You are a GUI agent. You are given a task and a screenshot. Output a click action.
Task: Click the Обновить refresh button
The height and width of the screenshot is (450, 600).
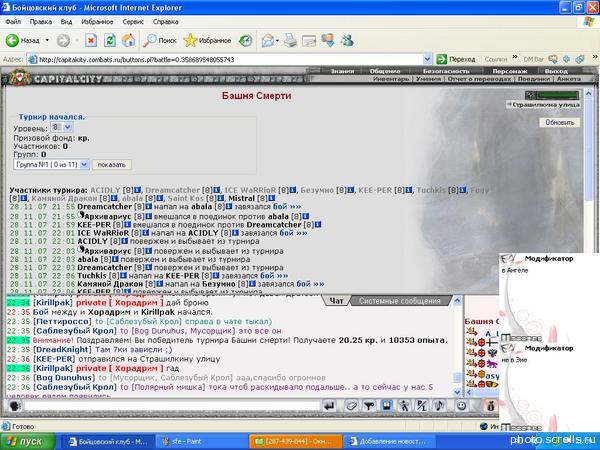559,122
